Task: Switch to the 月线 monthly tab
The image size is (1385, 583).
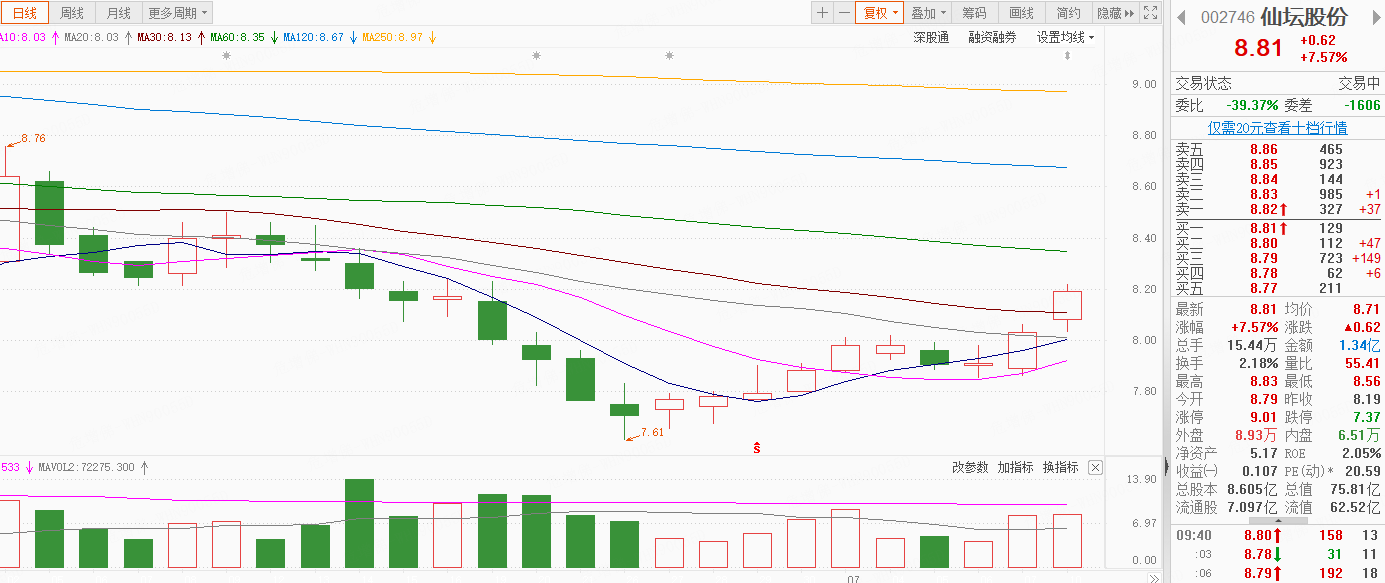Action: click(x=118, y=13)
